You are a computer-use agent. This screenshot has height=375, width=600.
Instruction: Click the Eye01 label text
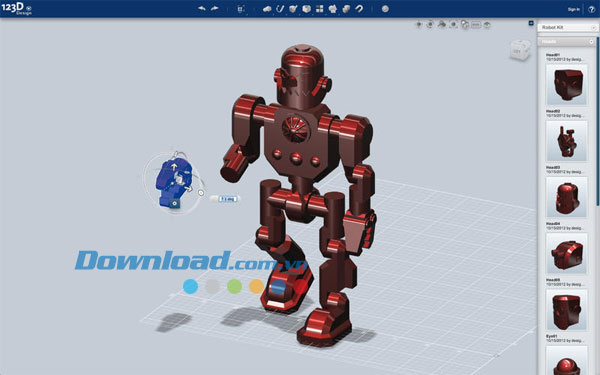coord(551,336)
